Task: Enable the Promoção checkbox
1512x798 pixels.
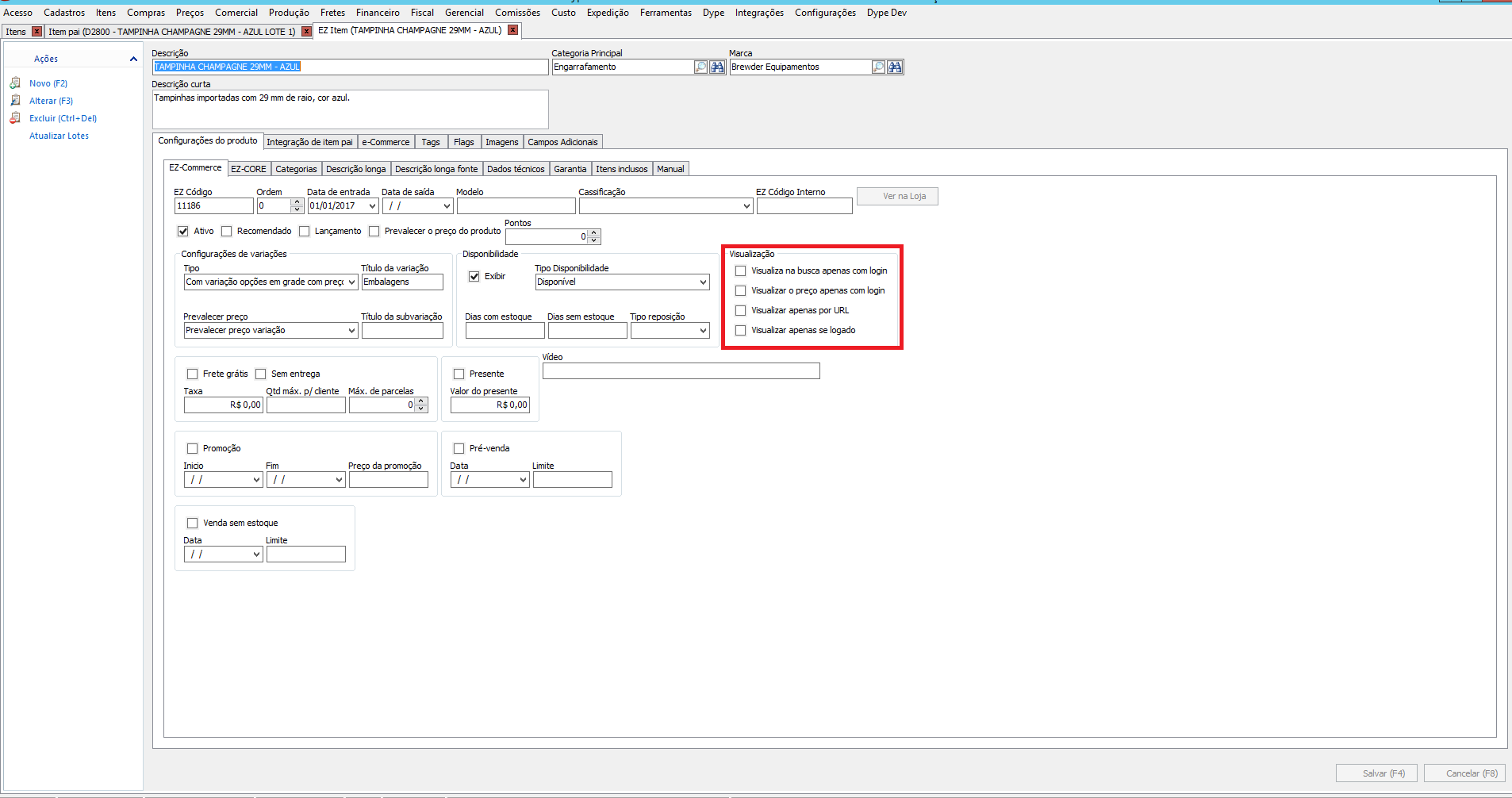Action: [192, 448]
